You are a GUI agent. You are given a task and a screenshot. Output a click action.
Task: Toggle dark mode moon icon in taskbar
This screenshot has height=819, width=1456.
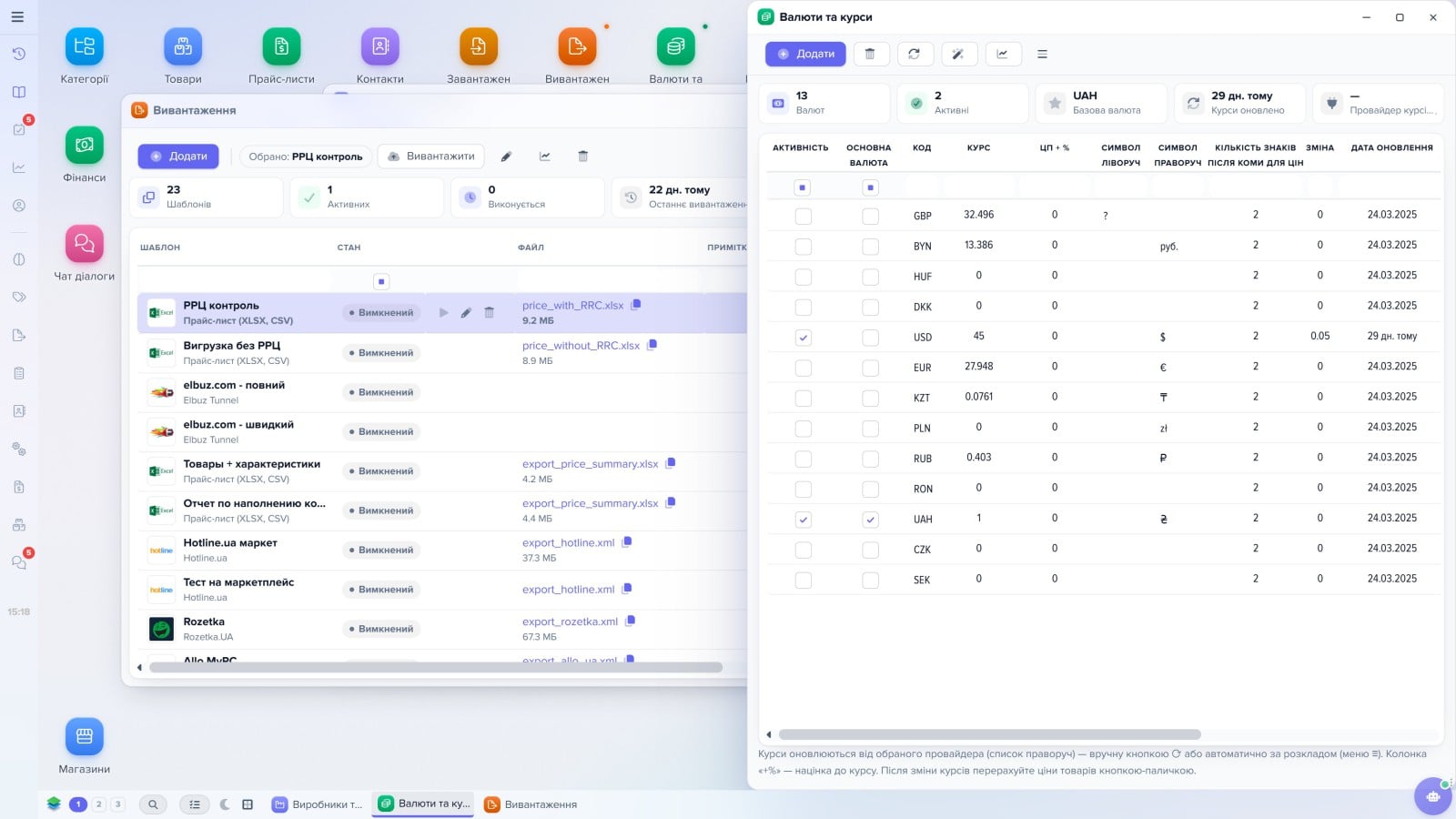(225, 804)
